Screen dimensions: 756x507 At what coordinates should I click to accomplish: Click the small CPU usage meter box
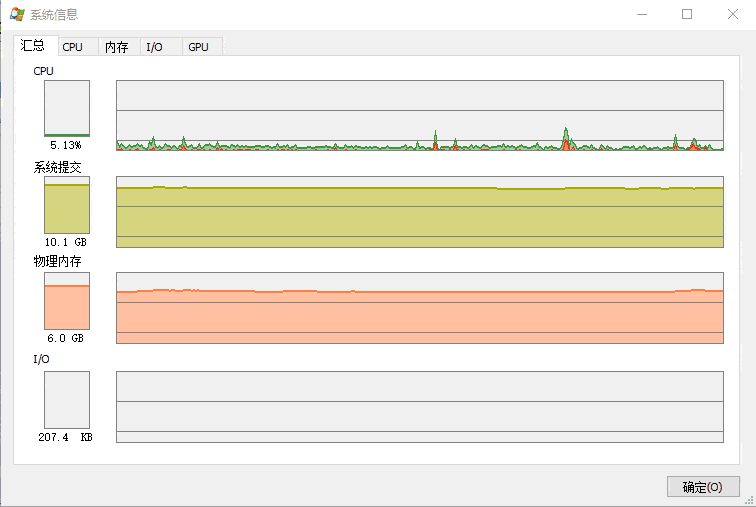click(67, 108)
